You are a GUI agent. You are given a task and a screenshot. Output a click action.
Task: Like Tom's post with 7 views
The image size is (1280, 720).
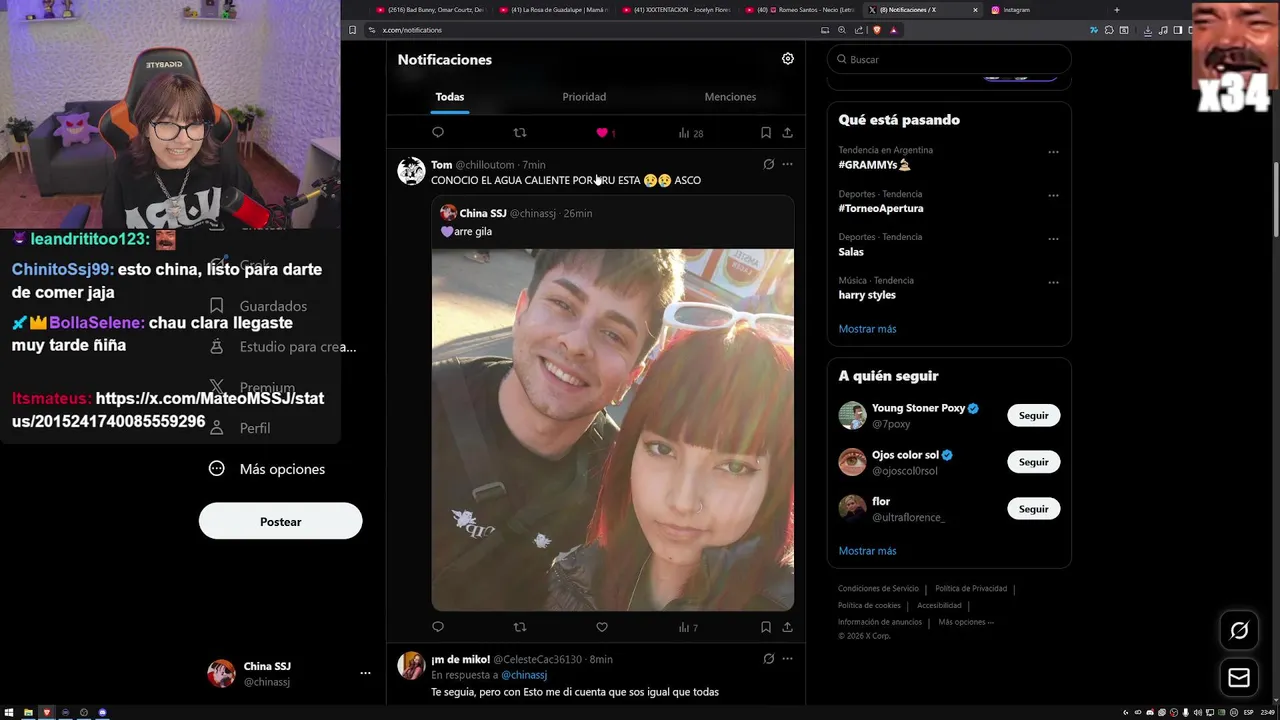(602, 627)
